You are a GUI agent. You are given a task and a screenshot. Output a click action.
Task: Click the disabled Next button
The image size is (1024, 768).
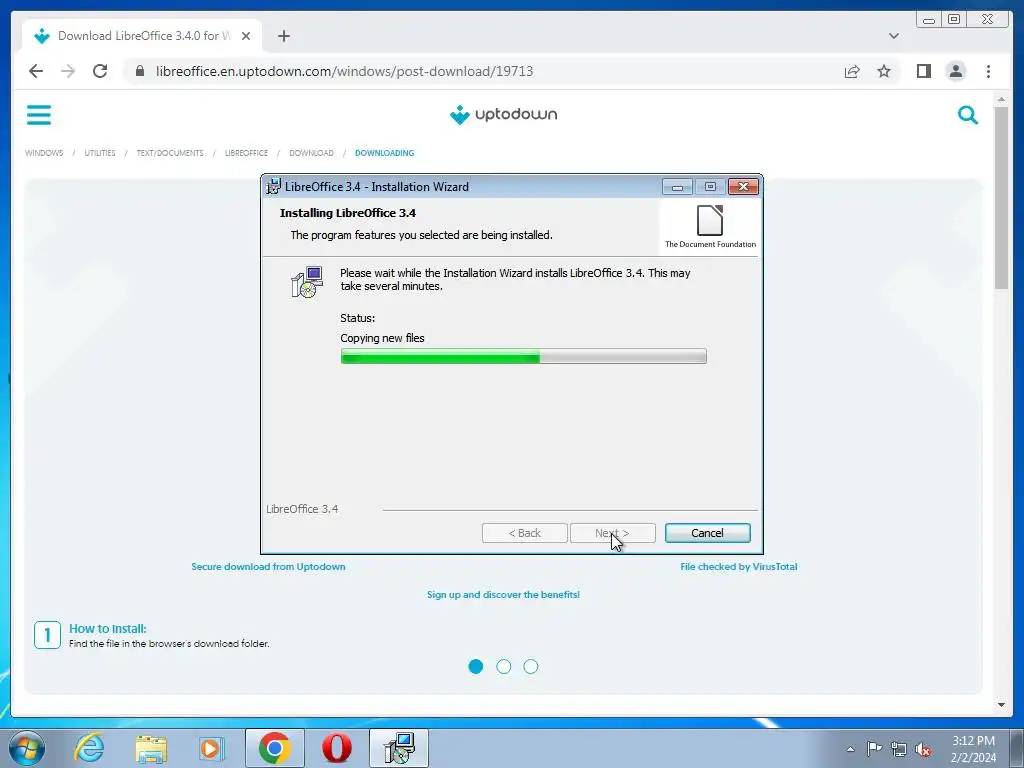pyautogui.click(x=613, y=533)
